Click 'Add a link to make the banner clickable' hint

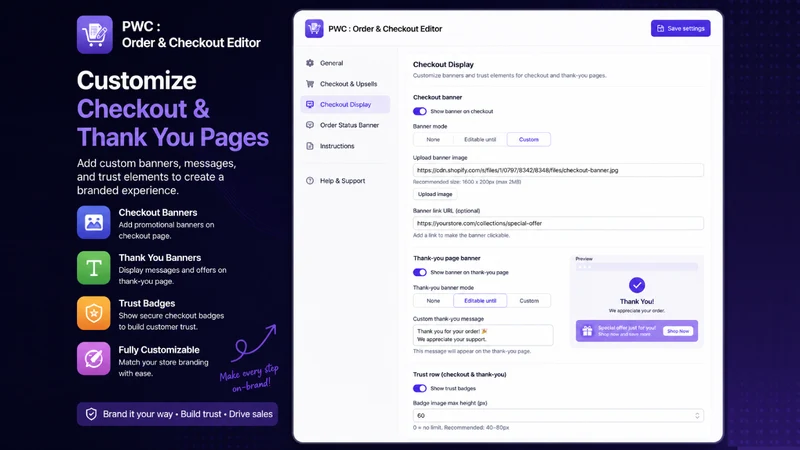461,235
